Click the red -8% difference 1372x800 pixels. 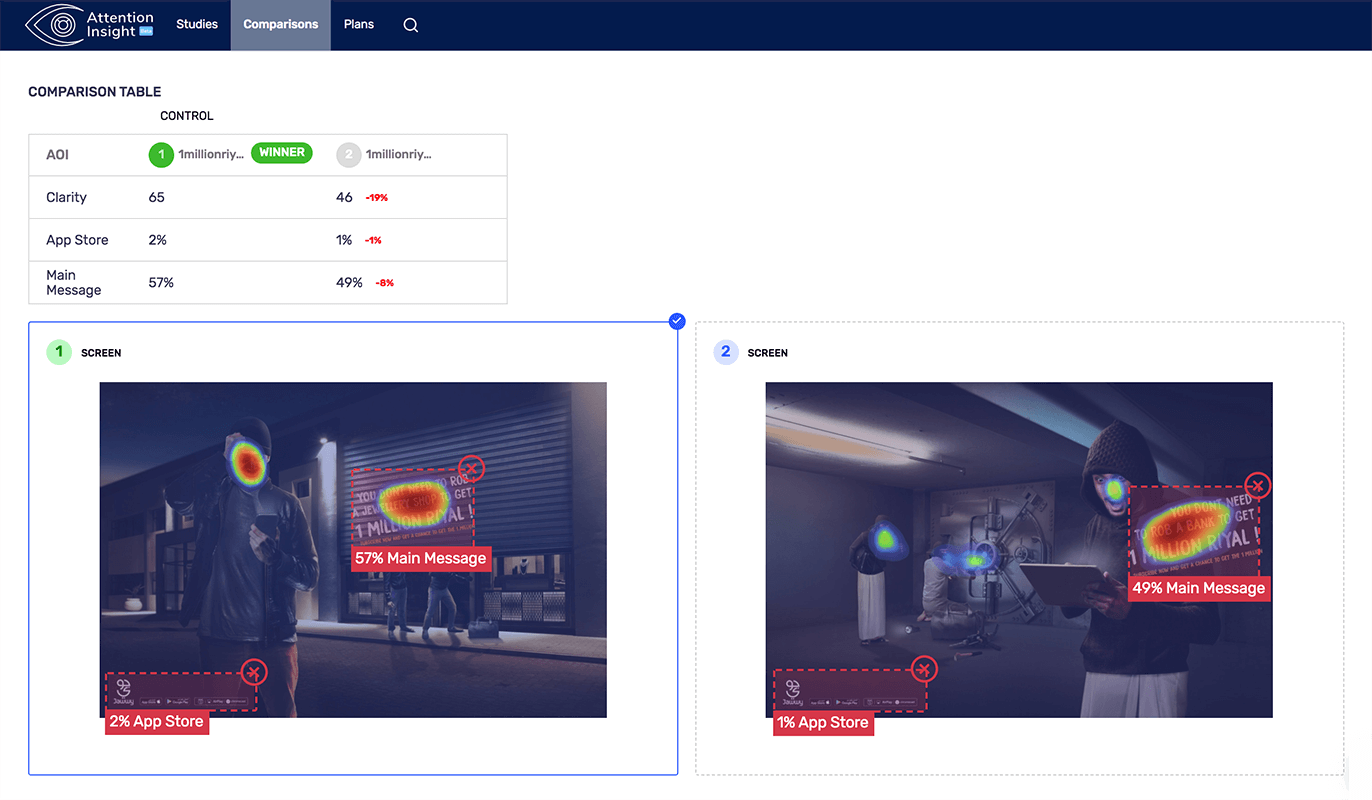click(385, 283)
